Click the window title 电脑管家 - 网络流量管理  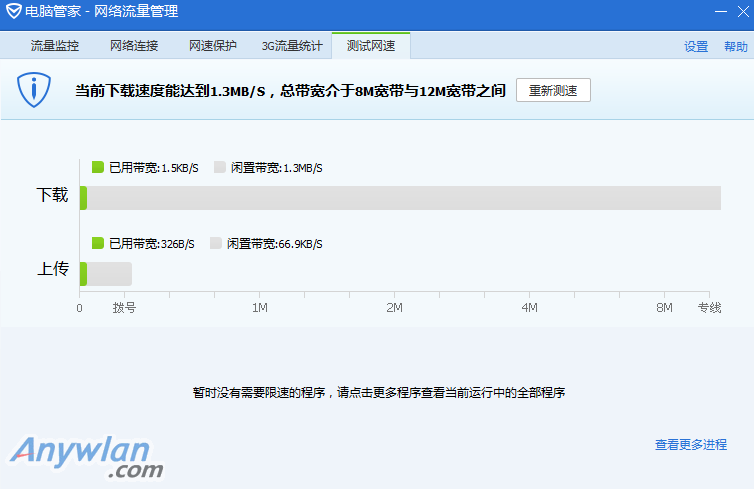click(101, 11)
